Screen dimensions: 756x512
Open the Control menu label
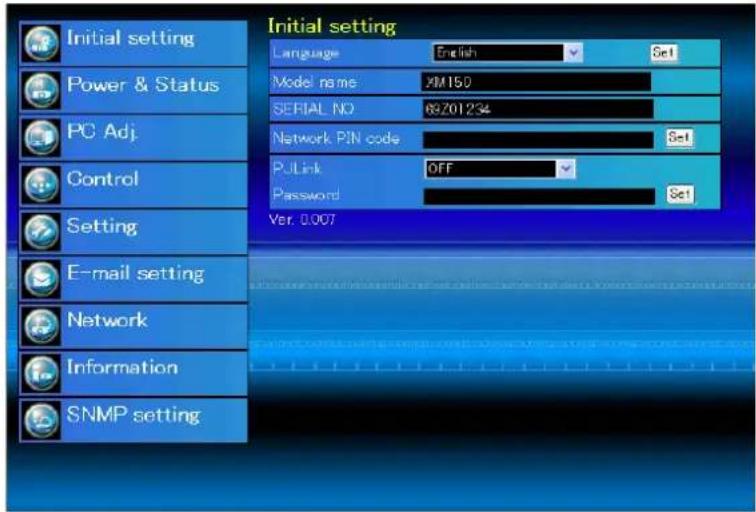tap(103, 179)
